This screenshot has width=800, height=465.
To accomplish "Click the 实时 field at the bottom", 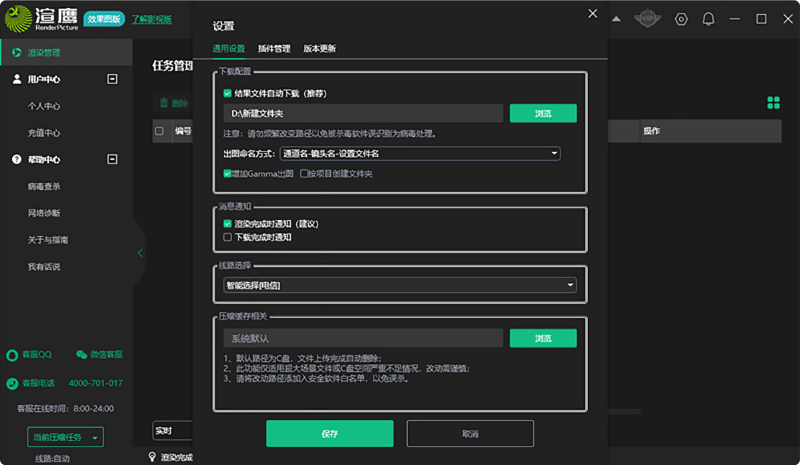I will coord(172,431).
